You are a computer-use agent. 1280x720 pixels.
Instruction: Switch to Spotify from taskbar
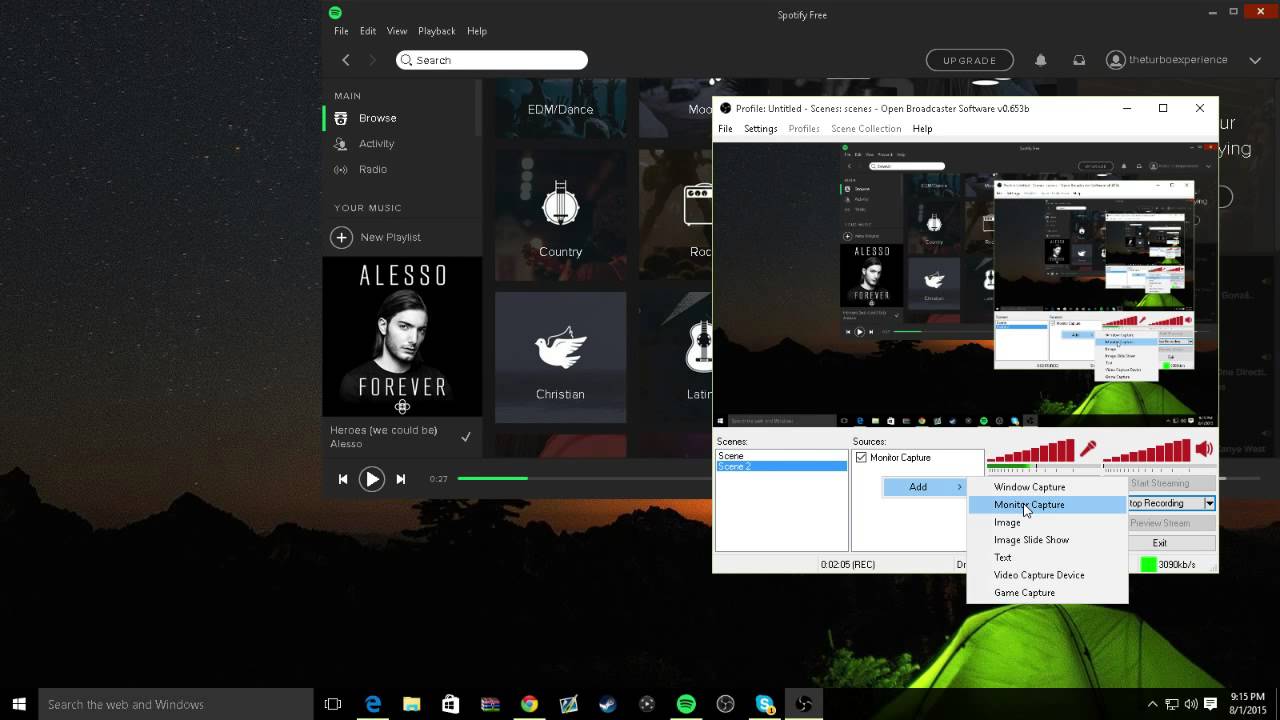(686, 704)
